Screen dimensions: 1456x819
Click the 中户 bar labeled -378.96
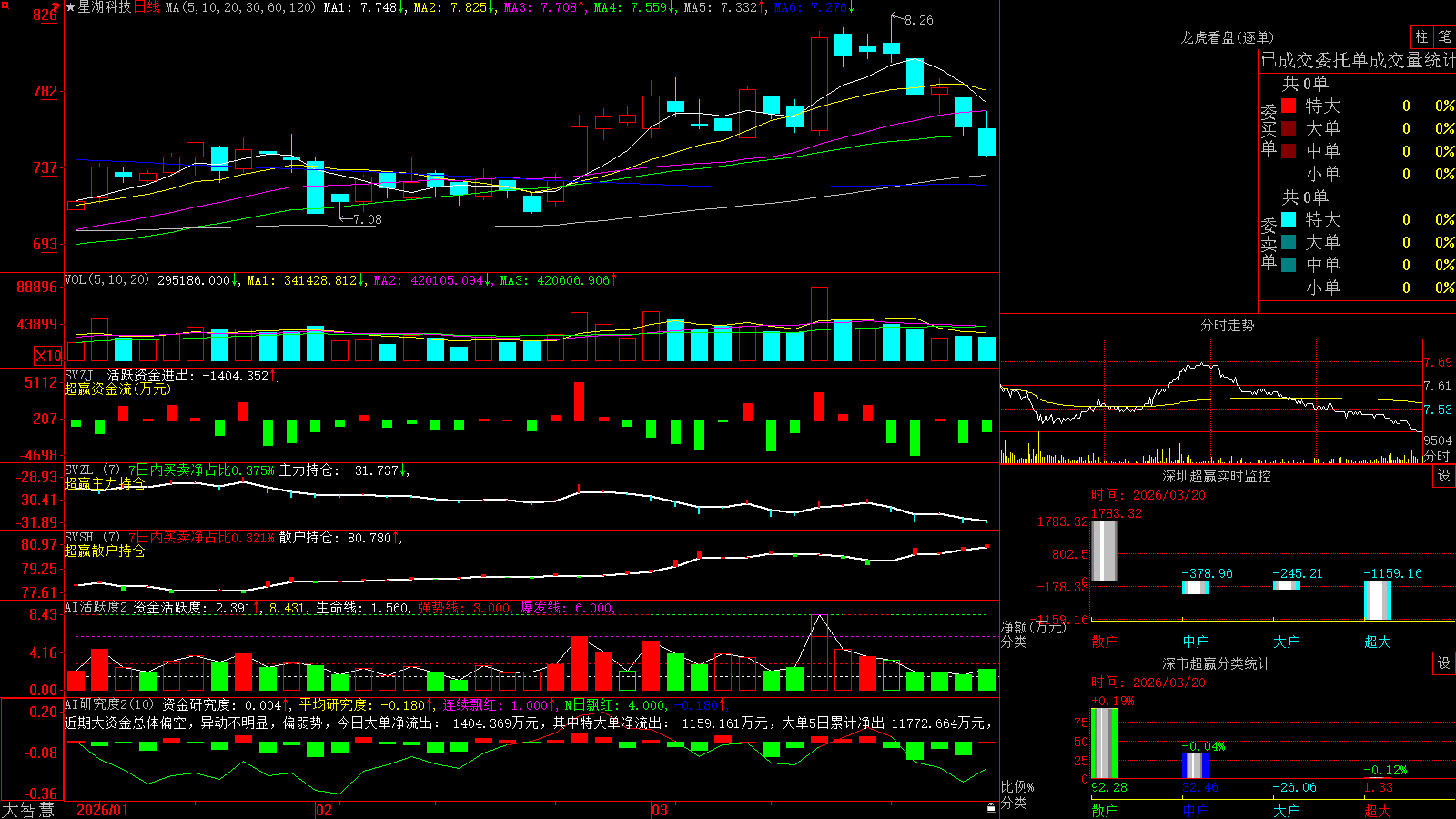point(1195,588)
